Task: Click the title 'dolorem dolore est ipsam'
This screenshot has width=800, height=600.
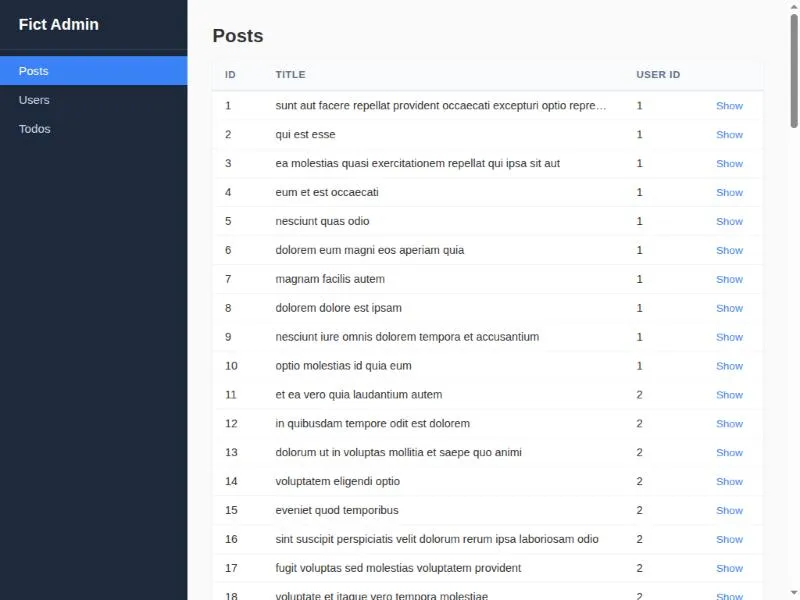Action: (x=338, y=308)
